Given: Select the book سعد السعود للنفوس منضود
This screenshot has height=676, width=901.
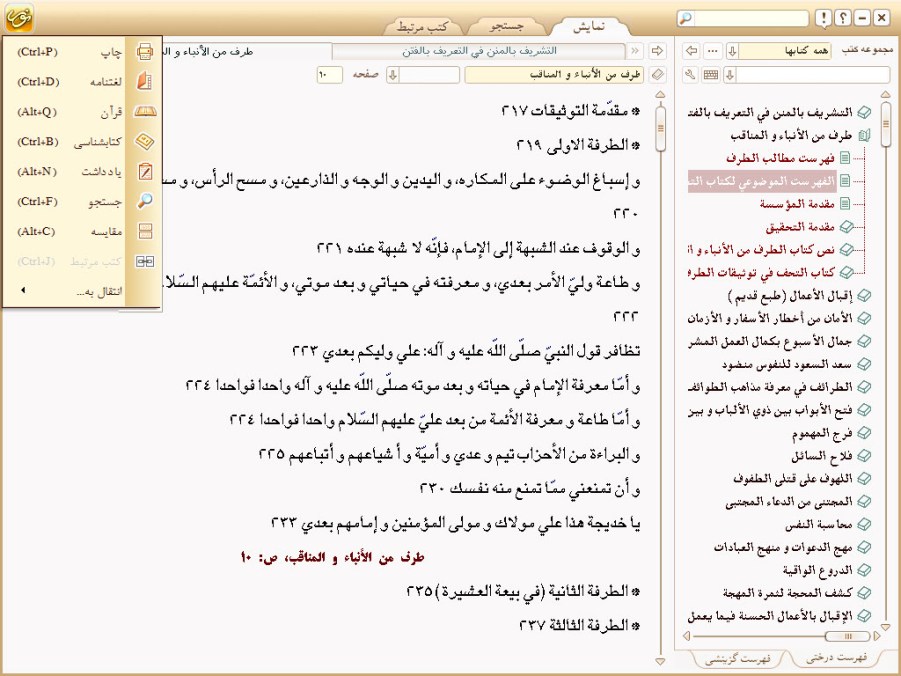Looking at the screenshot, I should click(x=787, y=364).
